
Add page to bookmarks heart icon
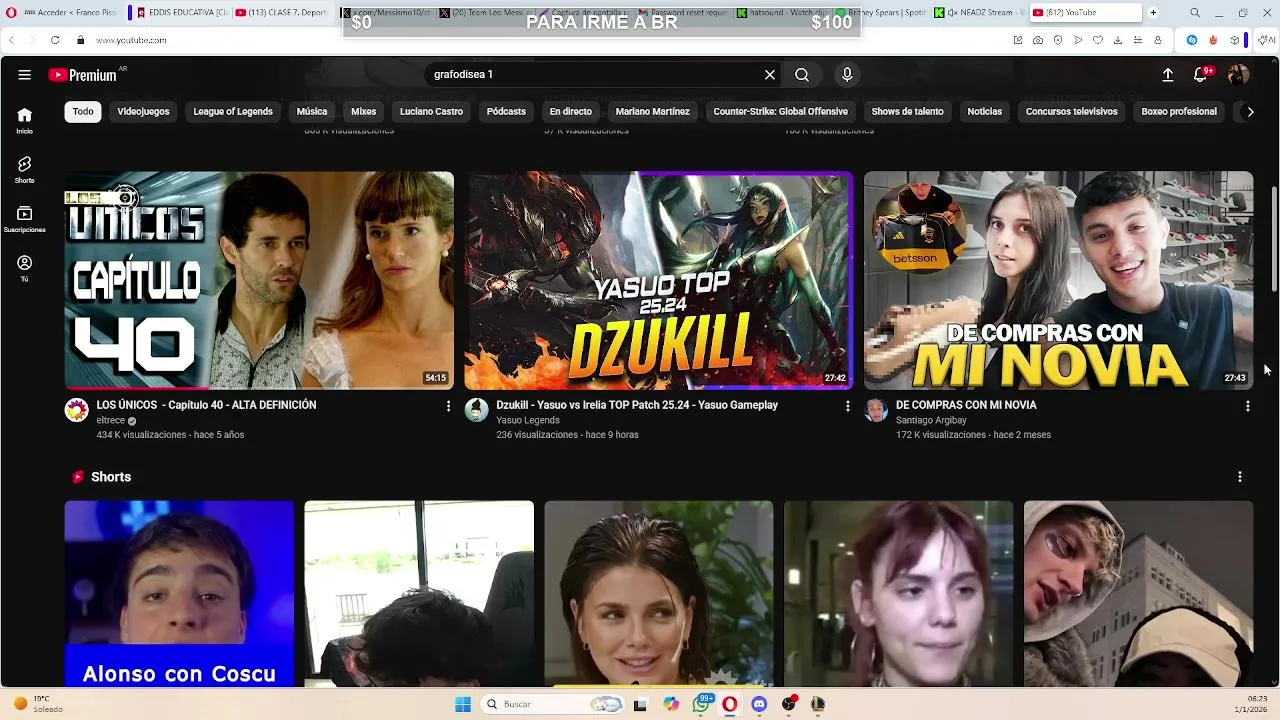1098,40
